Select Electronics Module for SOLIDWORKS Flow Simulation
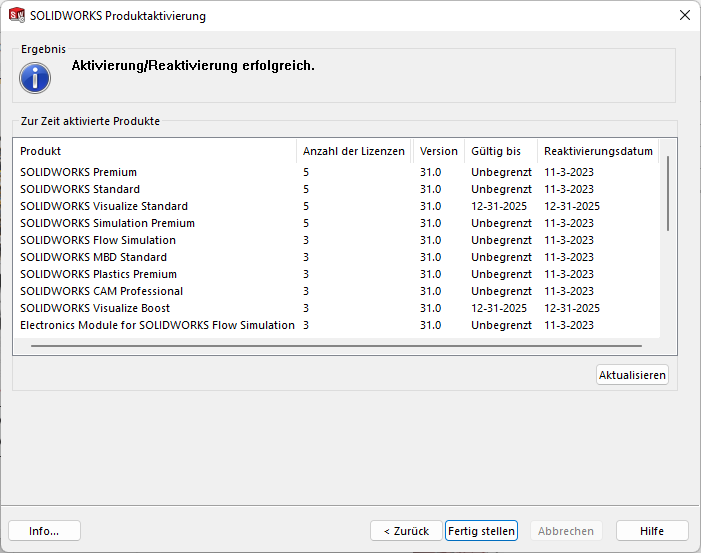The width and height of the screenshot is (701, 553). [x=157, y=325]
